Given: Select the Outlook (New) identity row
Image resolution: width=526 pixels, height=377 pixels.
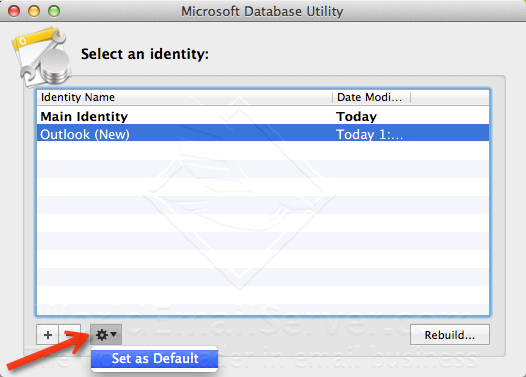Looking at the screenshot, I should (263, 133).
